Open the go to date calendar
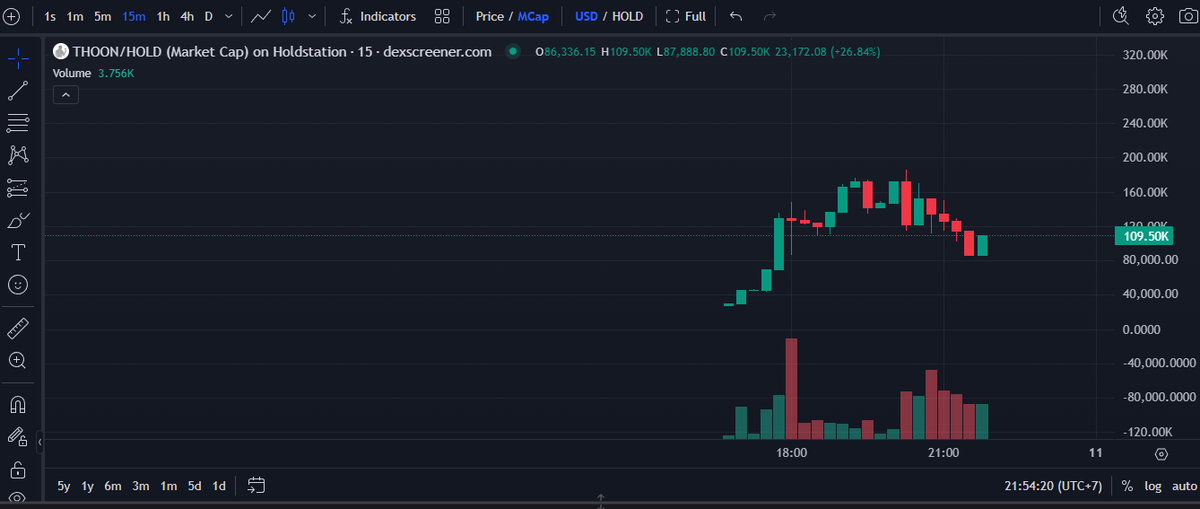The width and height of the screenshot is (1200, 509). [256, 486]
